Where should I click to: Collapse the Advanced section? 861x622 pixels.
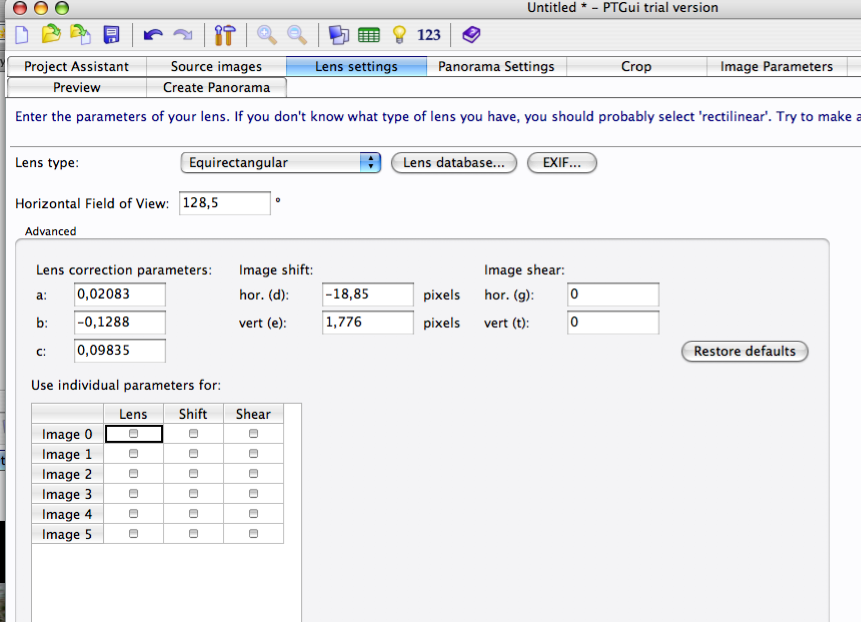click(x=50, y=231)
